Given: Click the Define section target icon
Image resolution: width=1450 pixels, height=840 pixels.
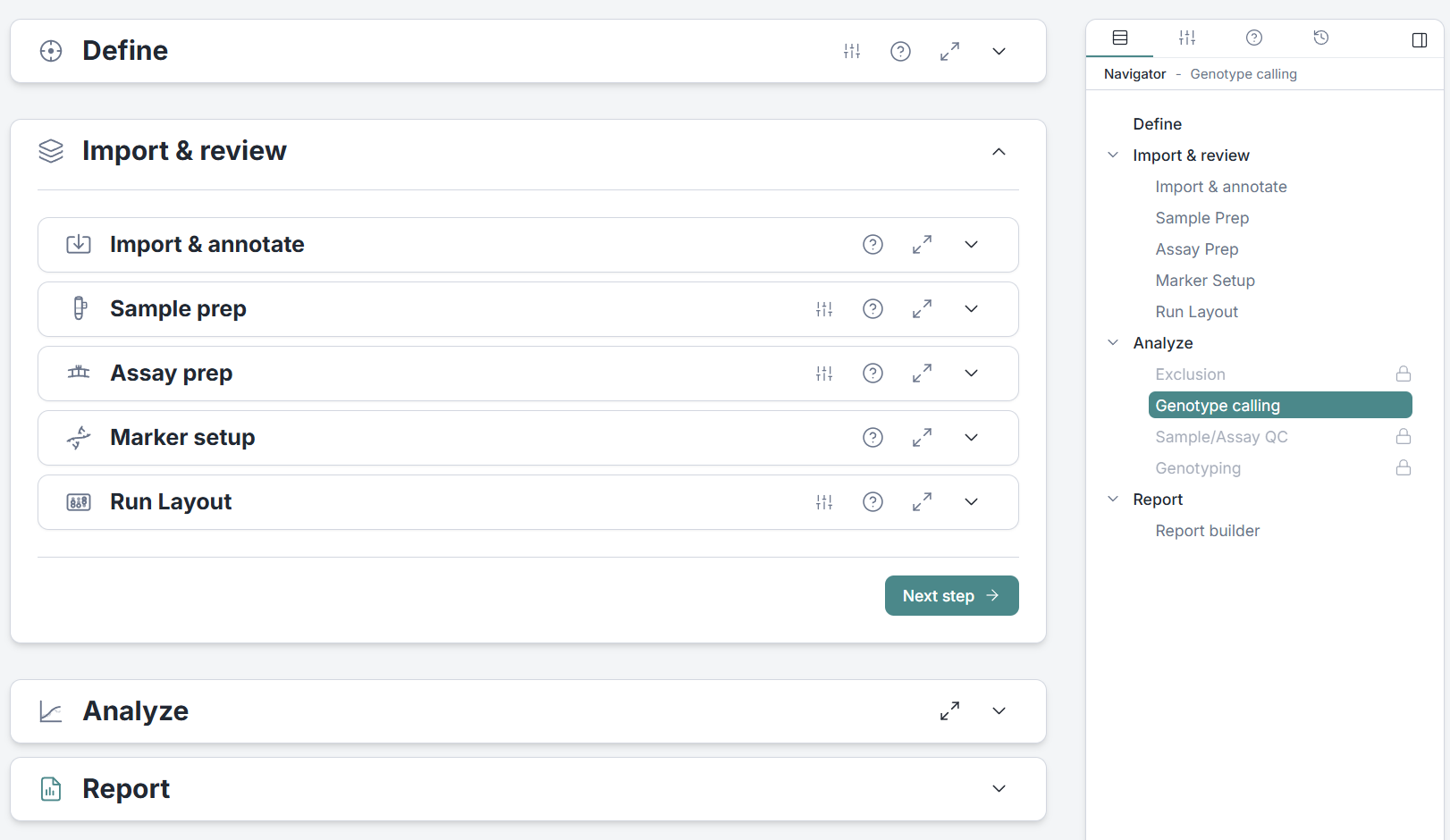Looking at the screenshot, I should click(x=51, y=51).
